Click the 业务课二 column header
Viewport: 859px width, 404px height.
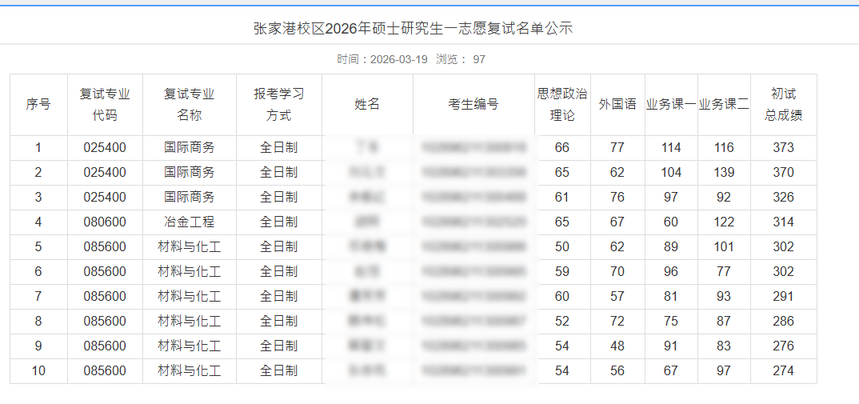pos(724,104)
